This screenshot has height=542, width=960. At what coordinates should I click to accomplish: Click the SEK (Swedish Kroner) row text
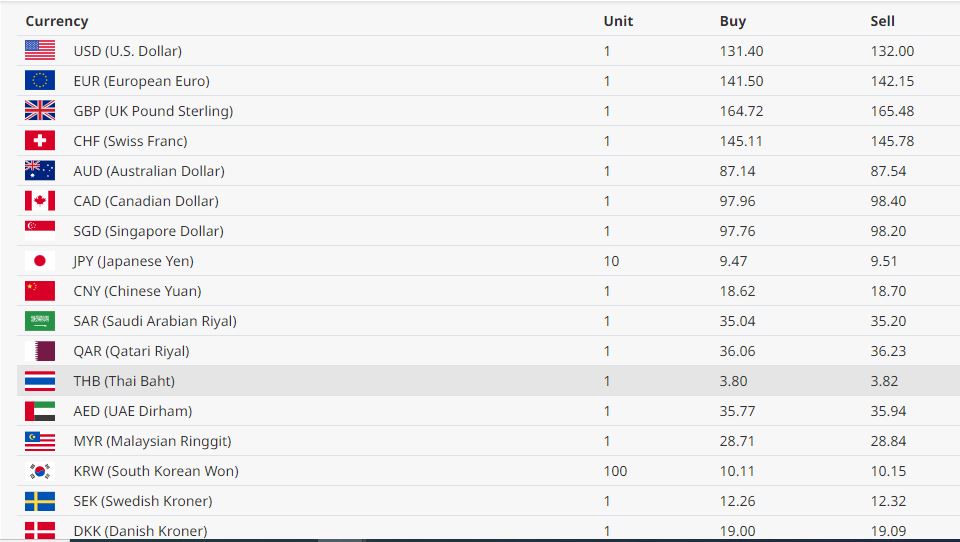tap(142, 501)
